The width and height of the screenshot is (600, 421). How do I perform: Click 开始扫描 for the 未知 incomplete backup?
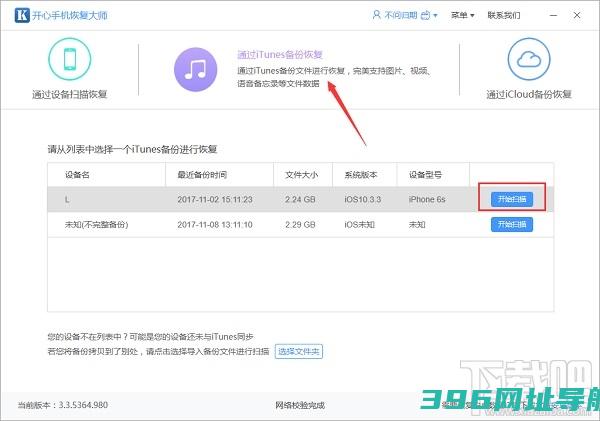pyautogui.click(x=512, y=224)
